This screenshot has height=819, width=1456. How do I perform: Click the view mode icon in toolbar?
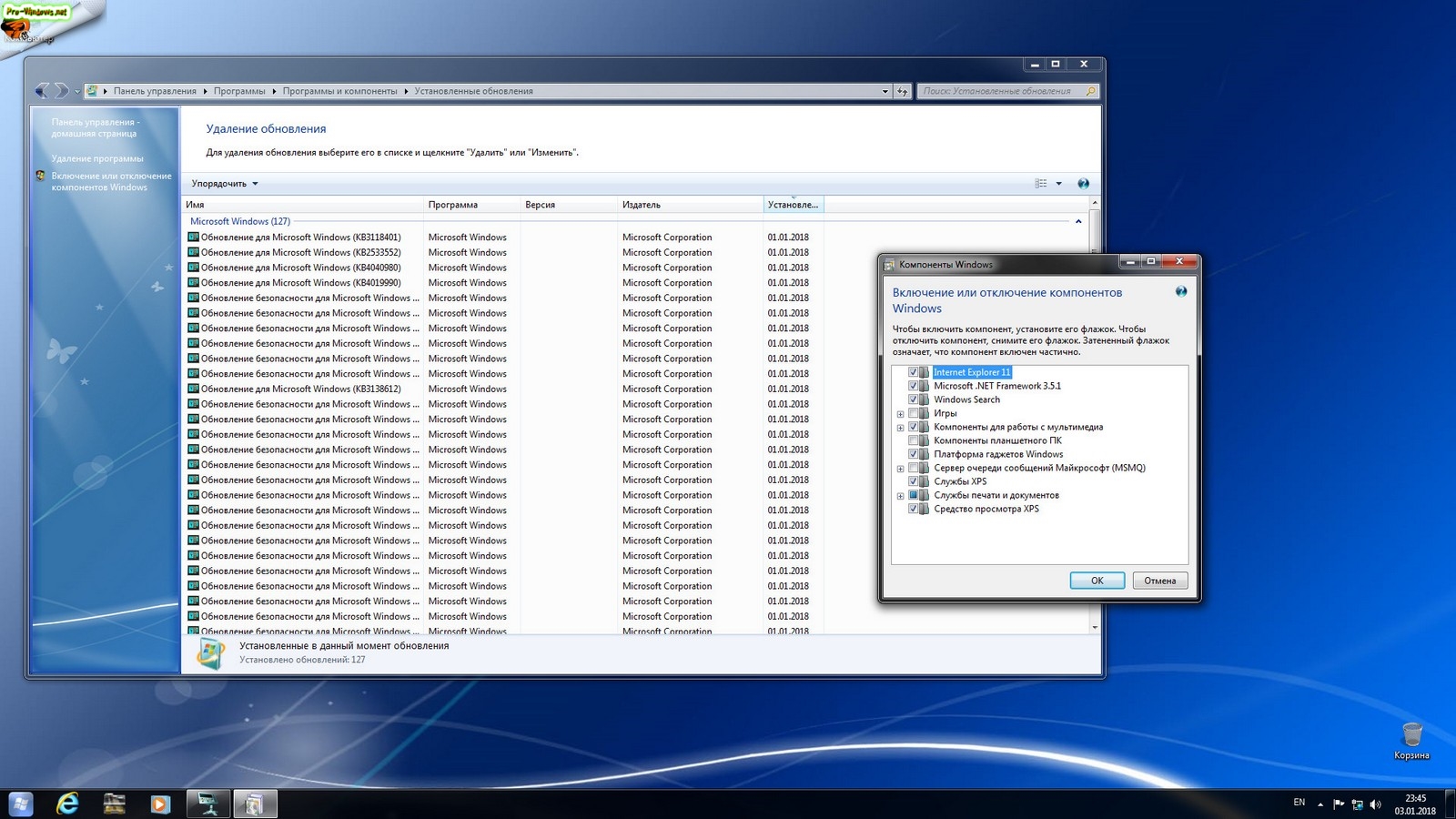tap(1041, 184)
